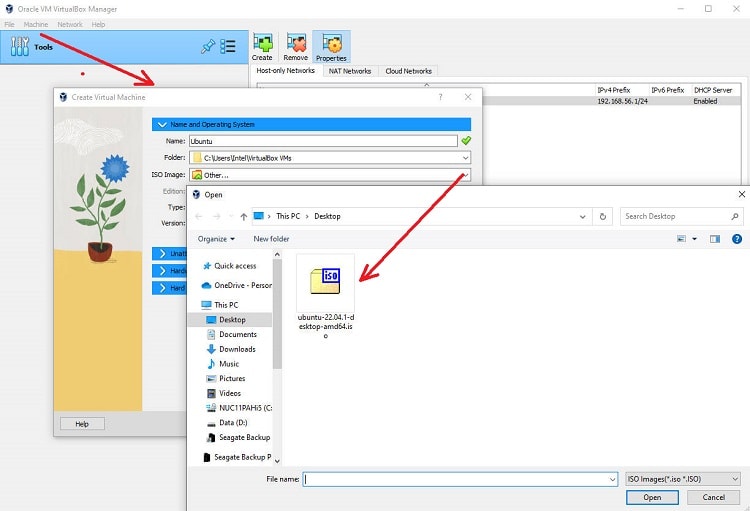
Task: Click New folder in Open dialog
Action: (x=271, y=239)
